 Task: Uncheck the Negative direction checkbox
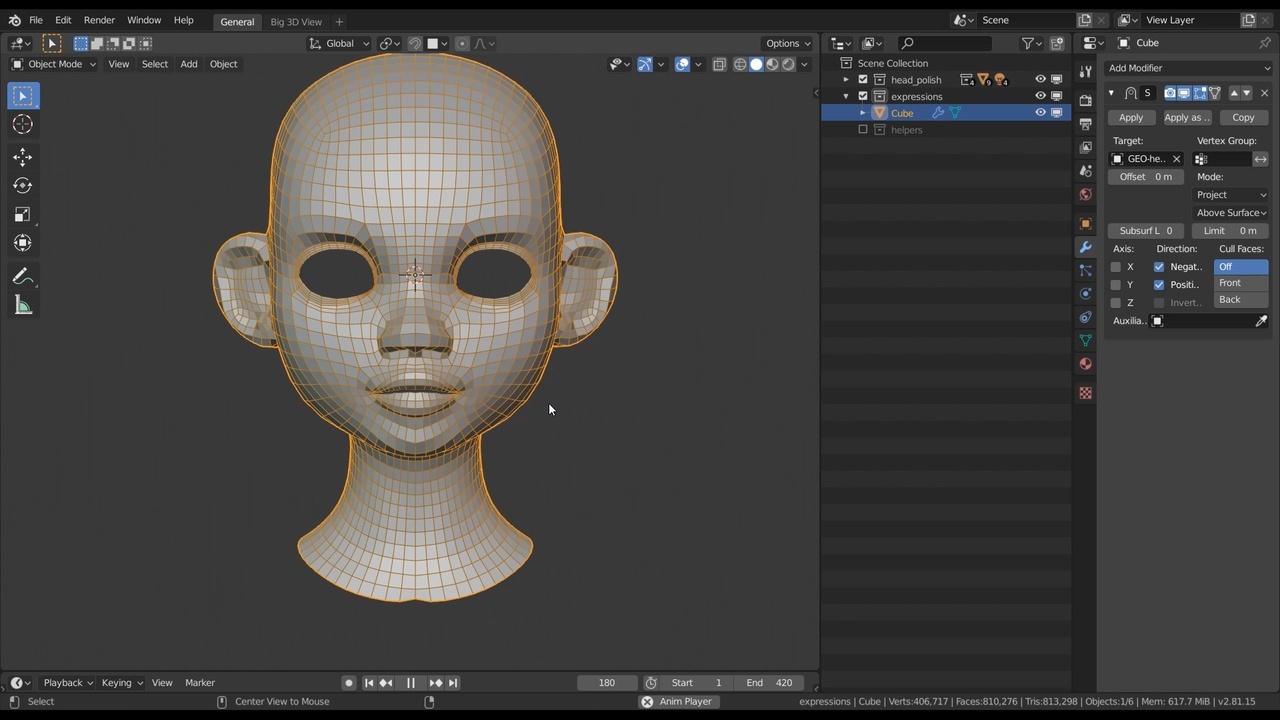(1159, 267)
